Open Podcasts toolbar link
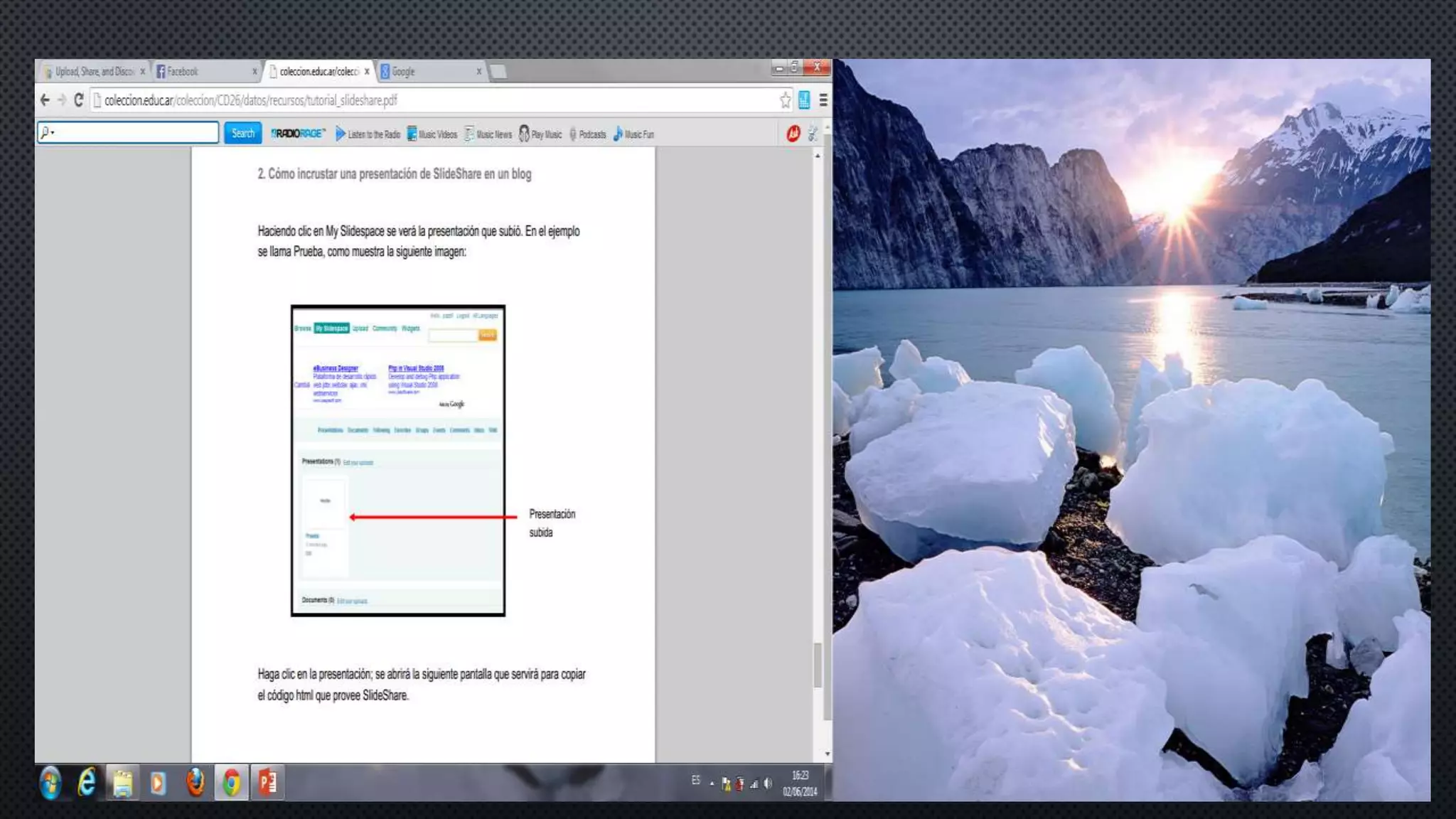Viewport: 1456px width, 819px height. point(587,134)
